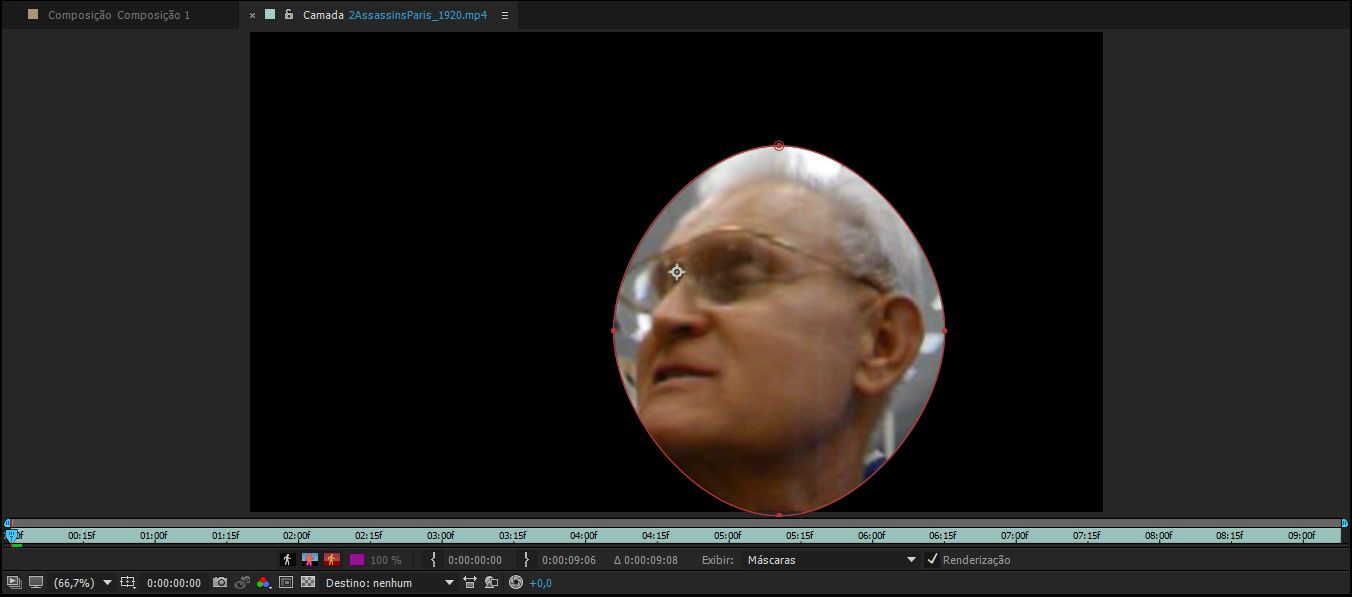This screenshot has height=597, width=1352.
Task: Click the always preview this view icon
Action: (x=14, y=582)
